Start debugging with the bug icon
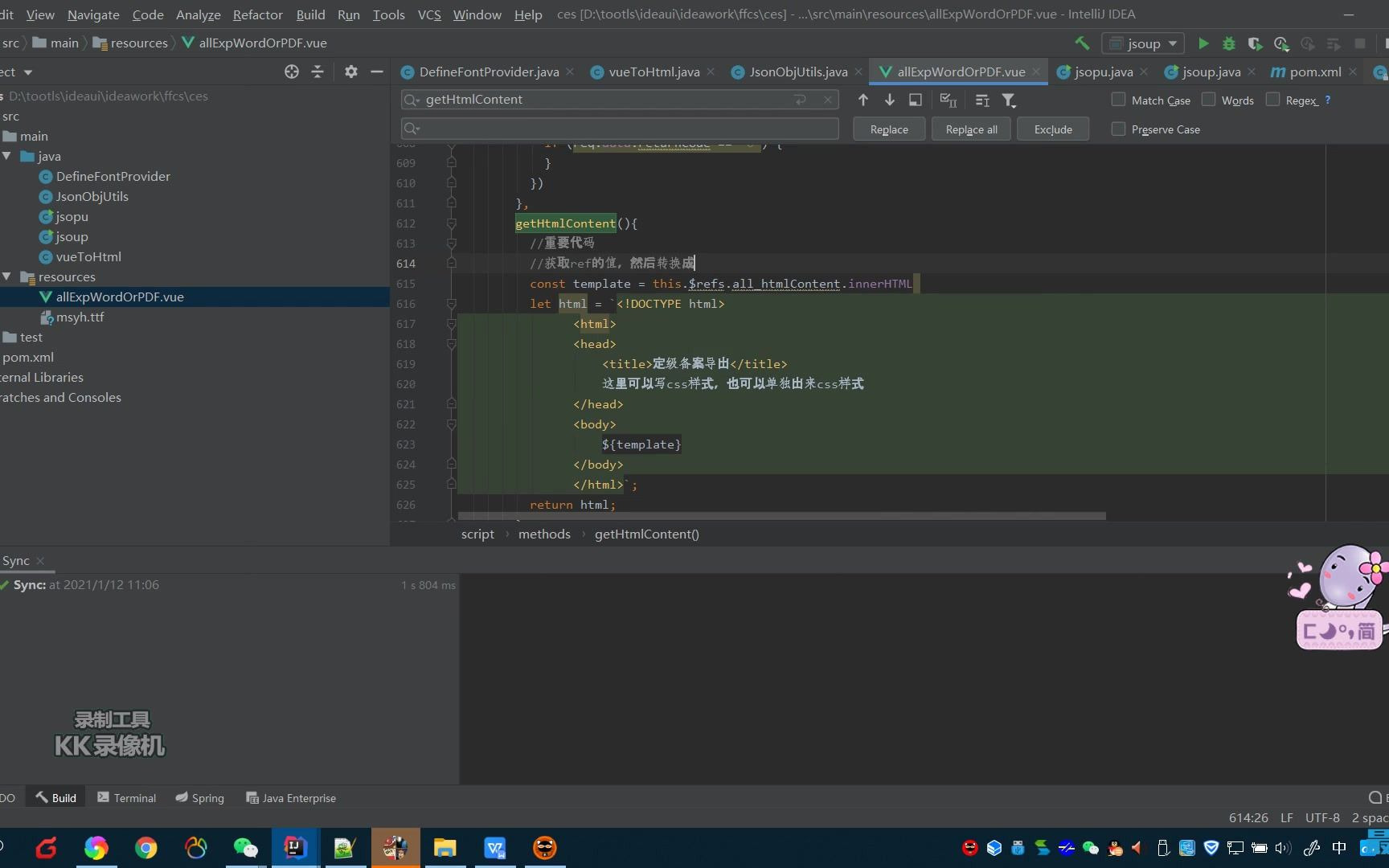The height and width of the screenshot is (868, 1389). tap(1229, 43)
